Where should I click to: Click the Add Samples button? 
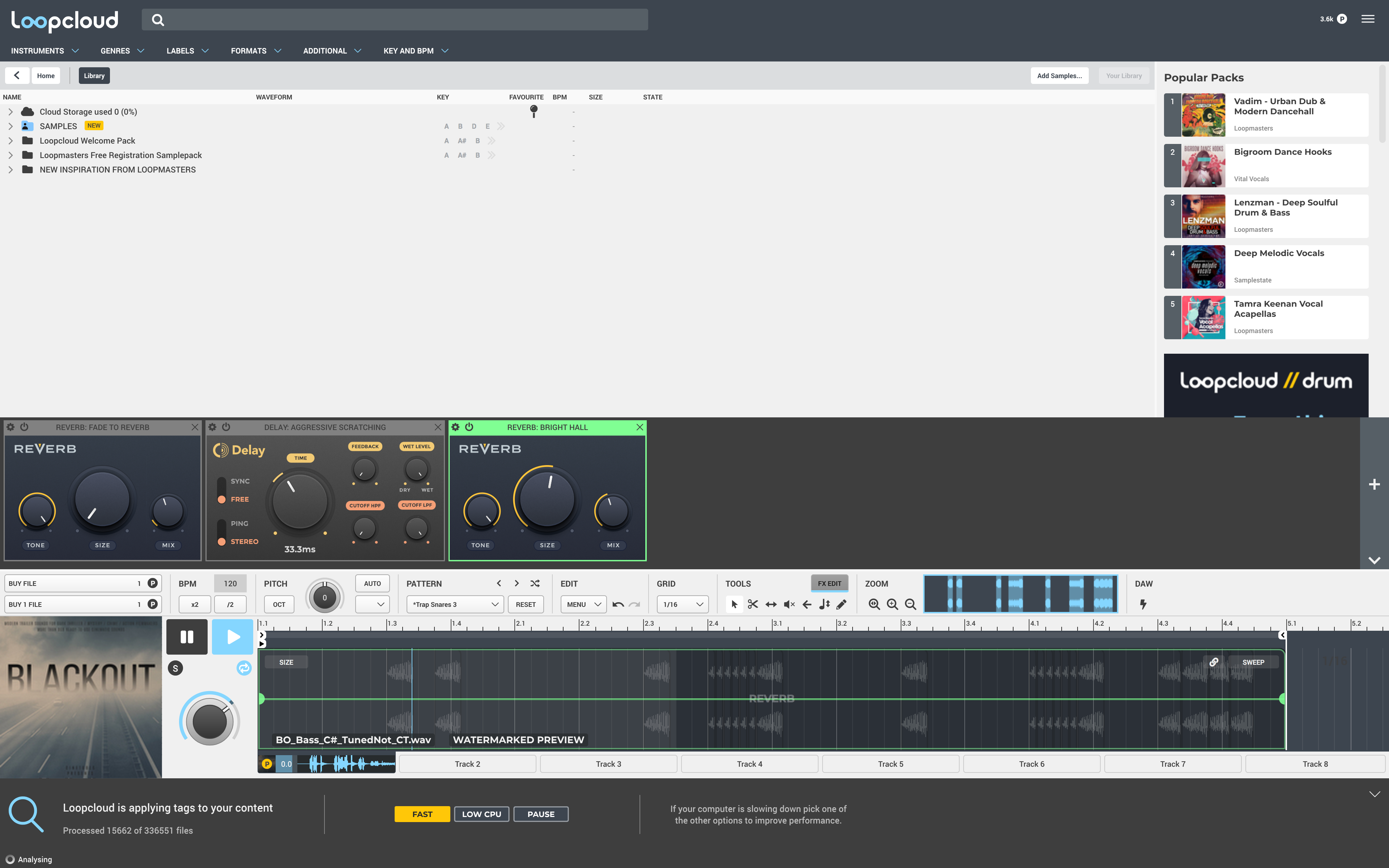click(1059, 75)
